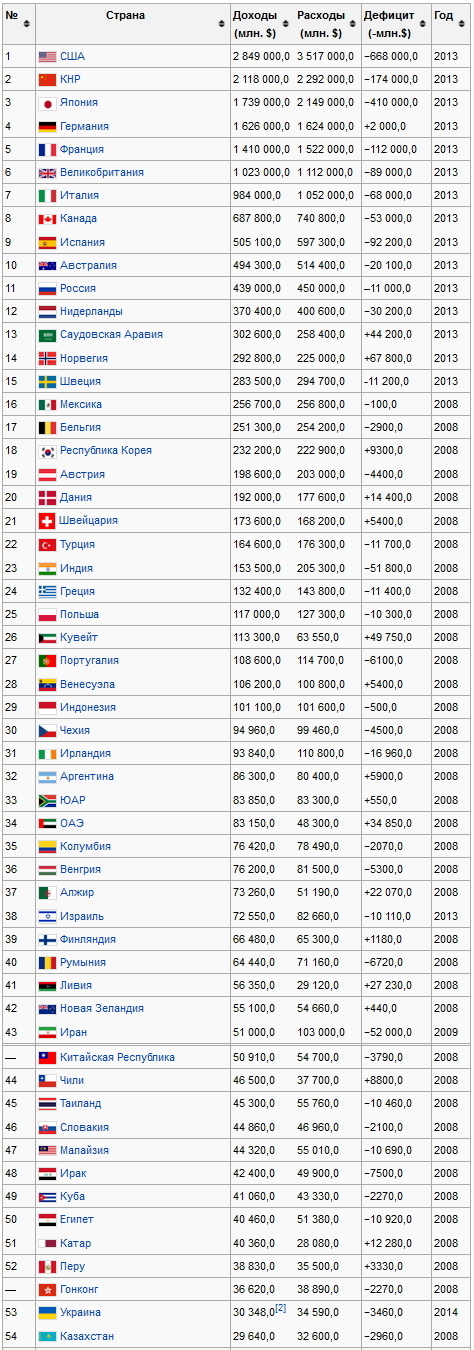Click the Turkey flag icon
The height and width of the screenshot is (1350, 474).
tap(47, 545)
